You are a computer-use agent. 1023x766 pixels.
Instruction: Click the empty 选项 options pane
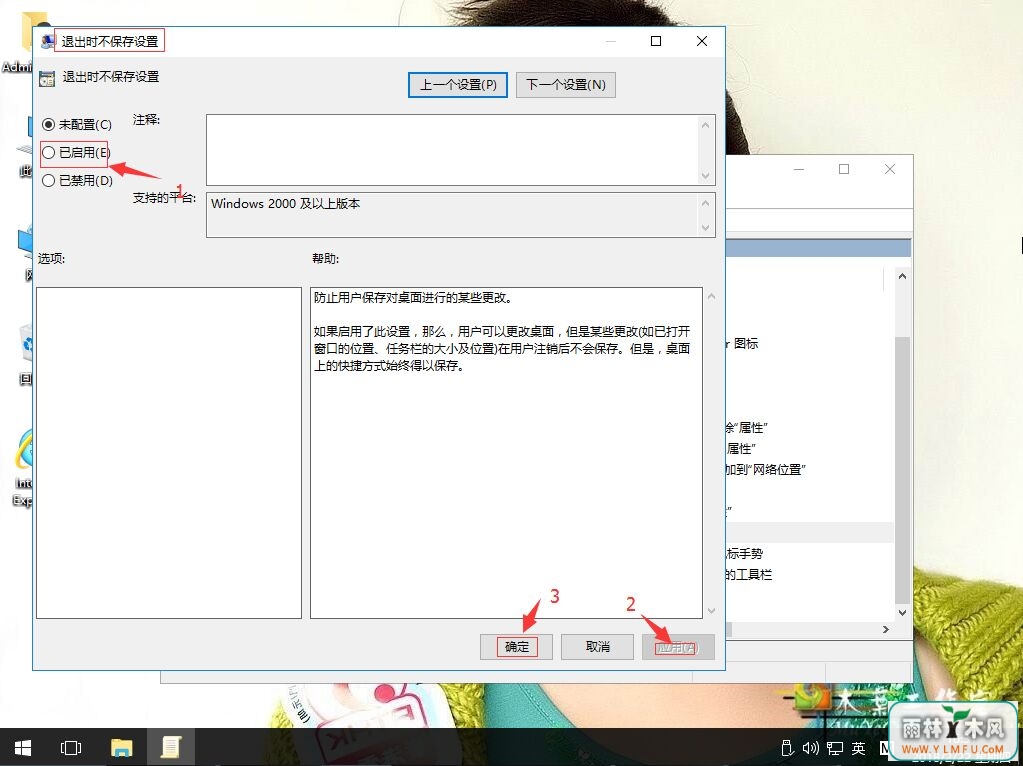pyautogui.click(x=169, y=453)
